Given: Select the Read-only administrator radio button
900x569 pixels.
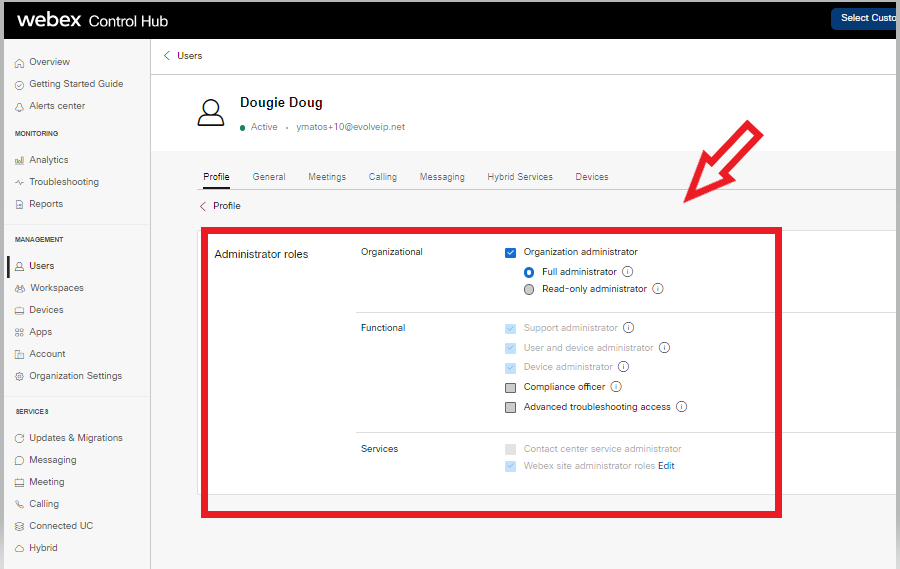Looking at the screenshot, I should (x=529, y=290).
